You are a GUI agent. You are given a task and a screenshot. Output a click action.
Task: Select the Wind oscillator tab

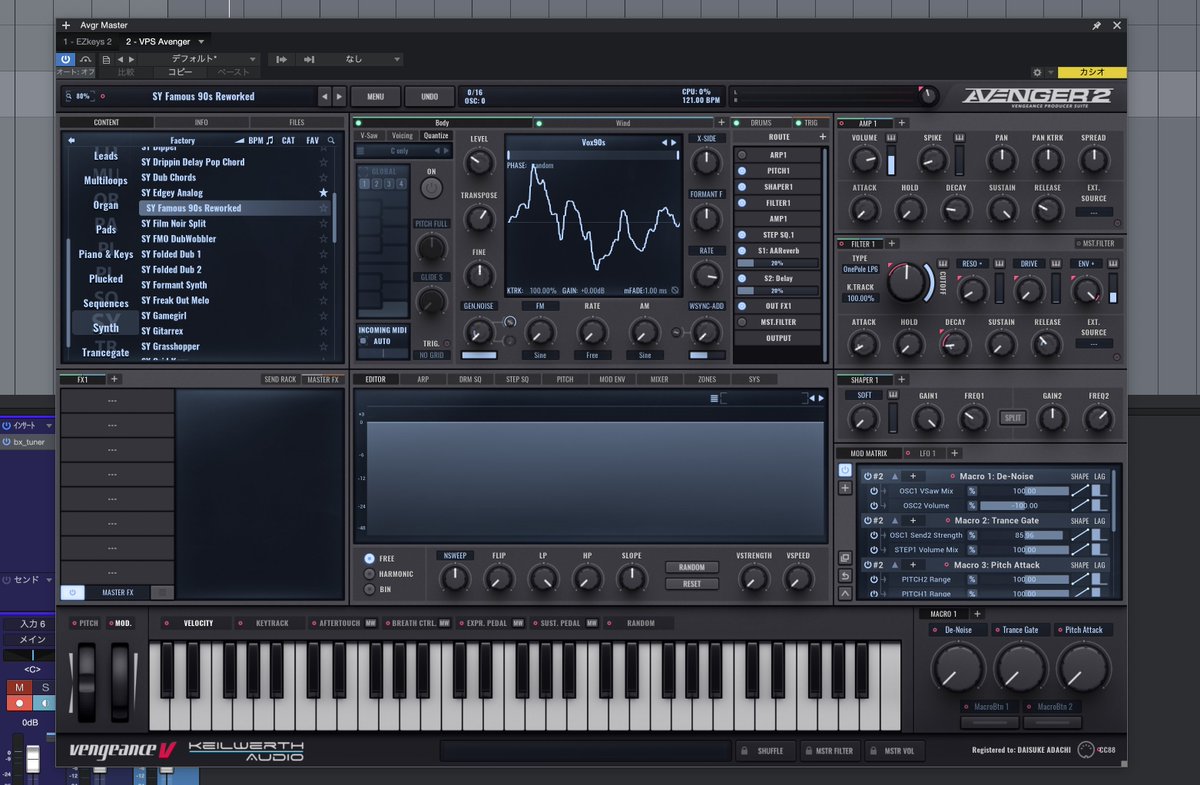tap(622, 123)
